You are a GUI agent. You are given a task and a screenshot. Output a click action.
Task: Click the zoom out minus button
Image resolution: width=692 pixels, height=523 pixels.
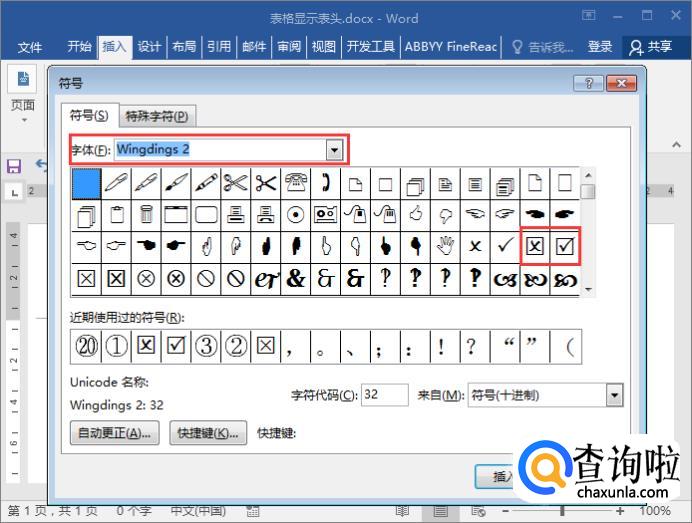[x=506, y=511]
